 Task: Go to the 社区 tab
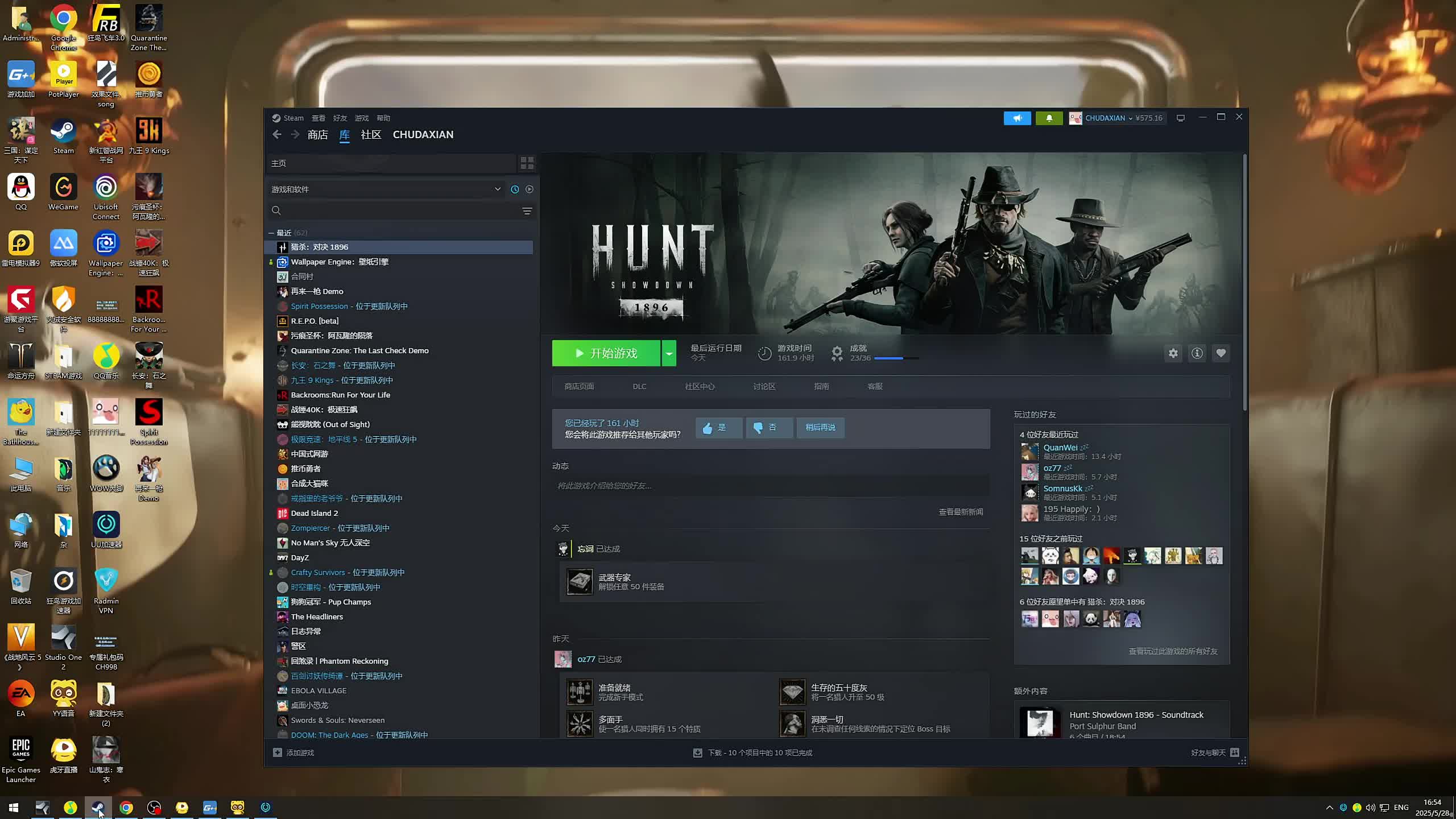pyautogui.click(x=371, y=135)
